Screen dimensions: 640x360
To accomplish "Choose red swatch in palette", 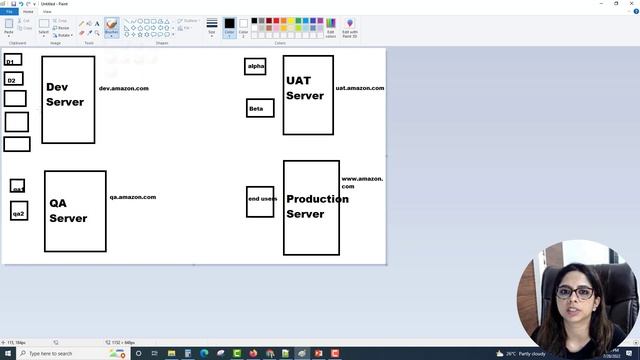I will click(276, 20).
